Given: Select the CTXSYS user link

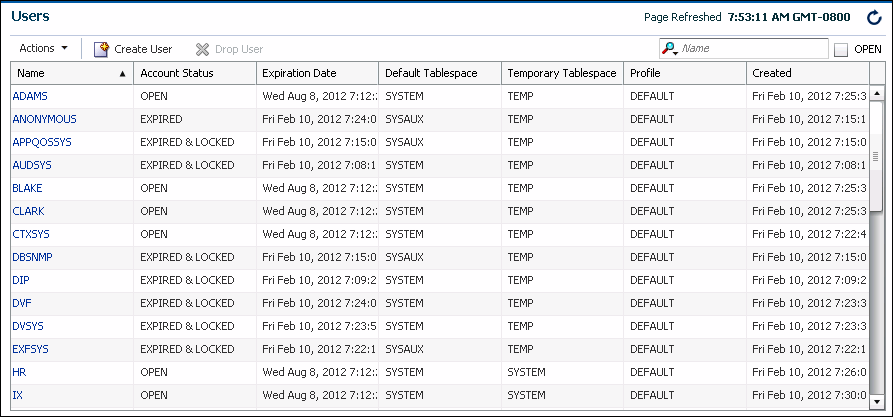Looking at the screenshot, I should tap(32, 234).
